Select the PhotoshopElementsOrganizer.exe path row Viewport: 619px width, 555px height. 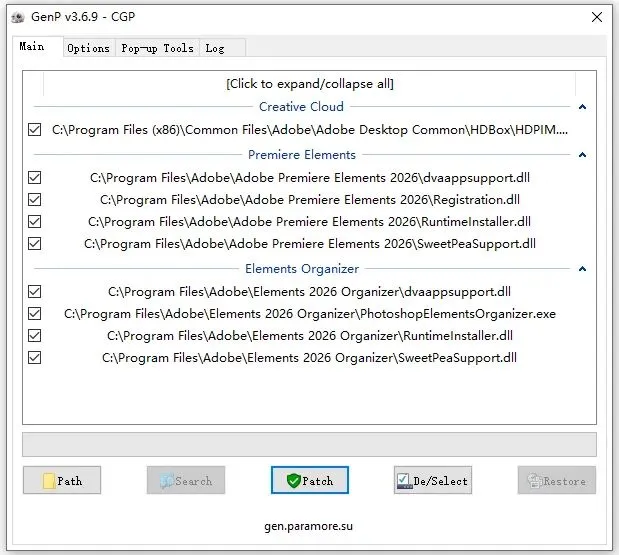[x=310, y=314]
